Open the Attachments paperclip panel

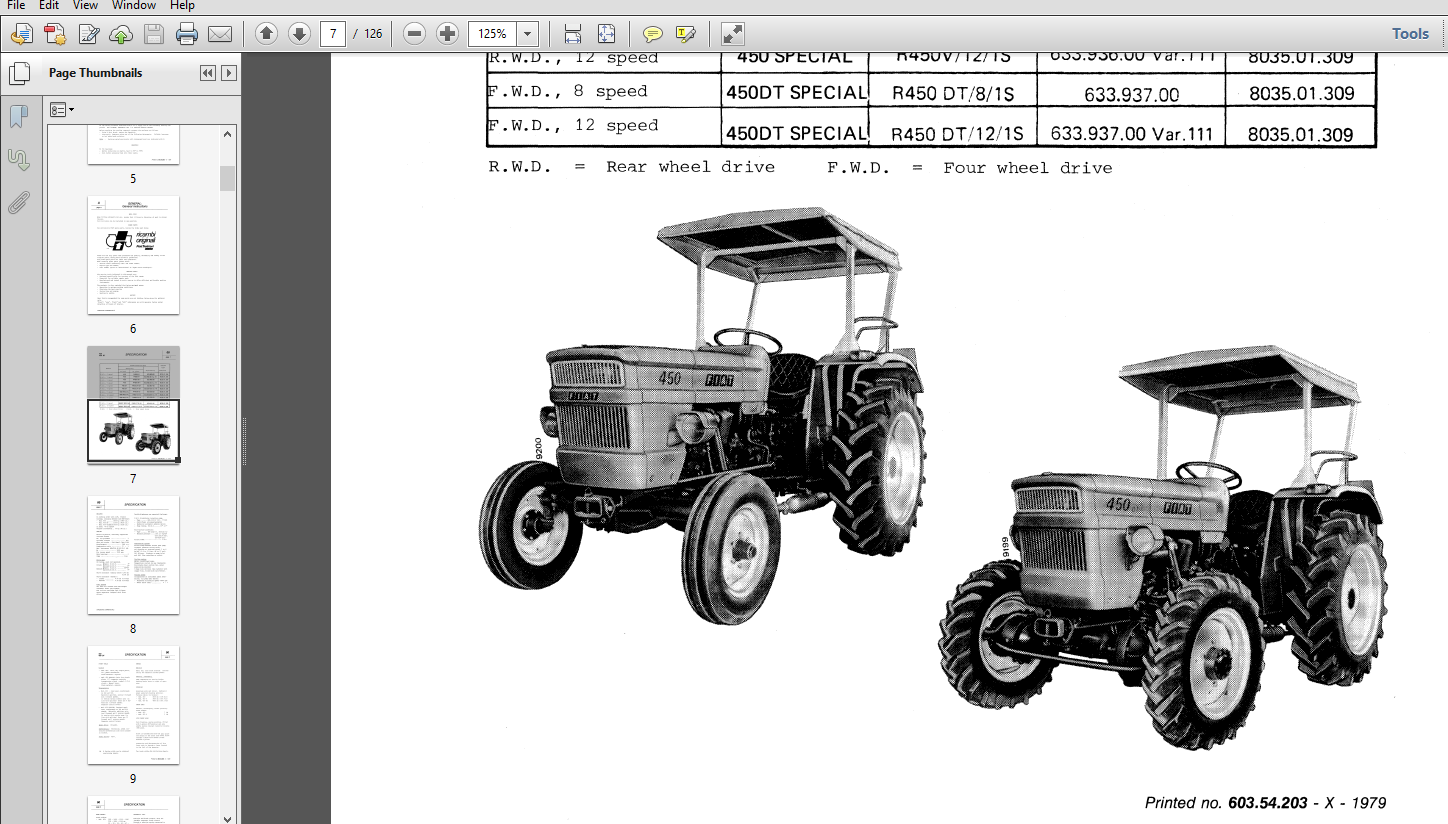pyautogui.click(x=18, y=203)
